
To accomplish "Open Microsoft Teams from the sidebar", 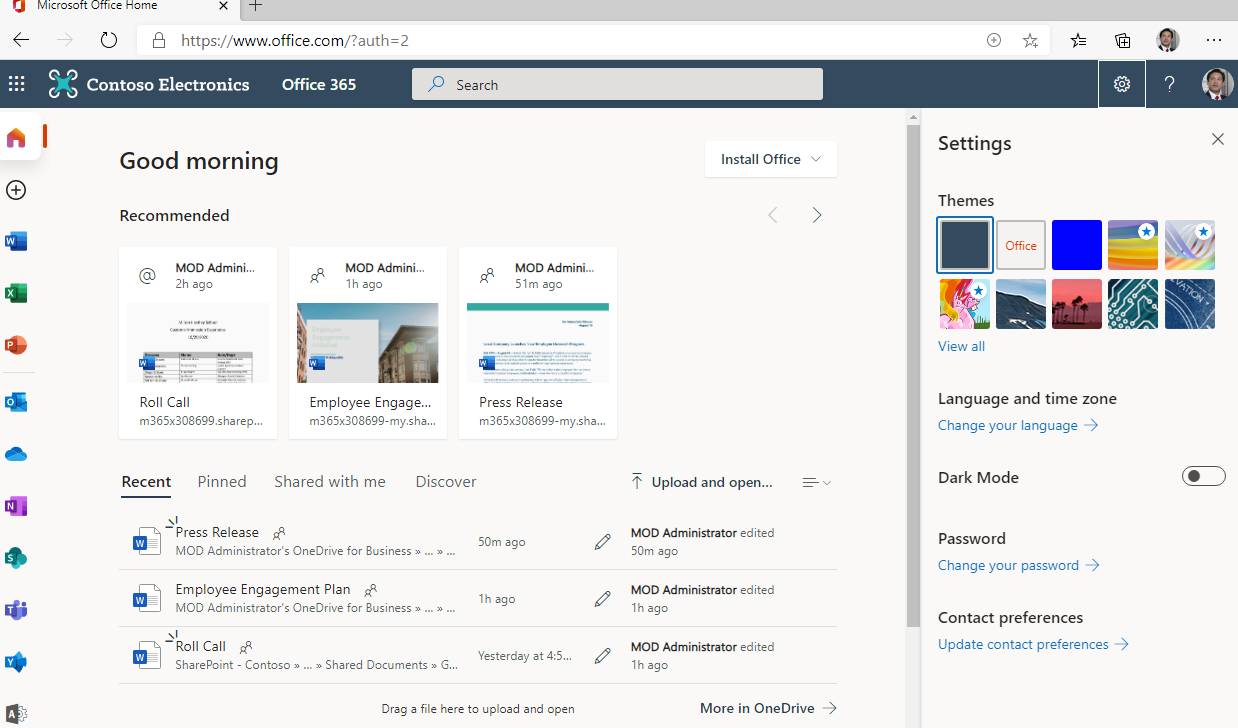I will (x=16, y=610).
